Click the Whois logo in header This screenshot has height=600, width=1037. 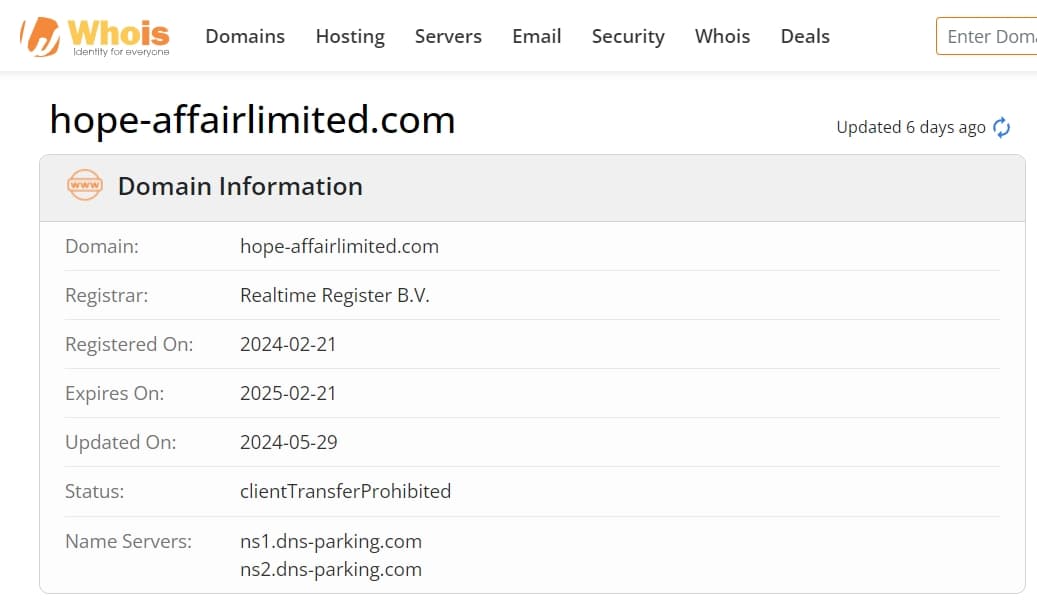click(95, 37)
